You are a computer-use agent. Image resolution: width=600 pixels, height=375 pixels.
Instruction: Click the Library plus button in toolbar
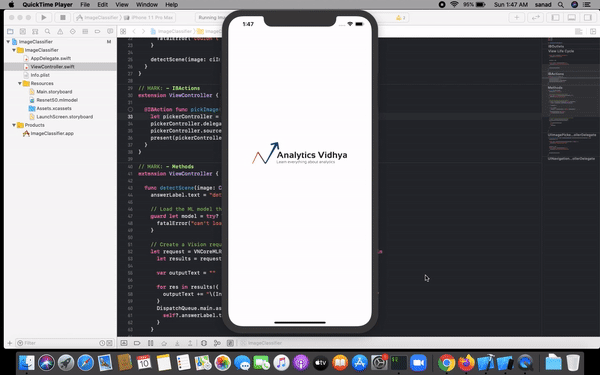(516, 17)
